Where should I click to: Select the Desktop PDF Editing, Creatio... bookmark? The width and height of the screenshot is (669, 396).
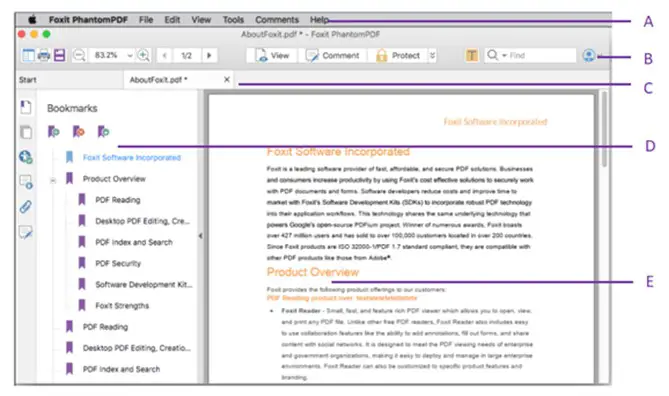[137, 348]
